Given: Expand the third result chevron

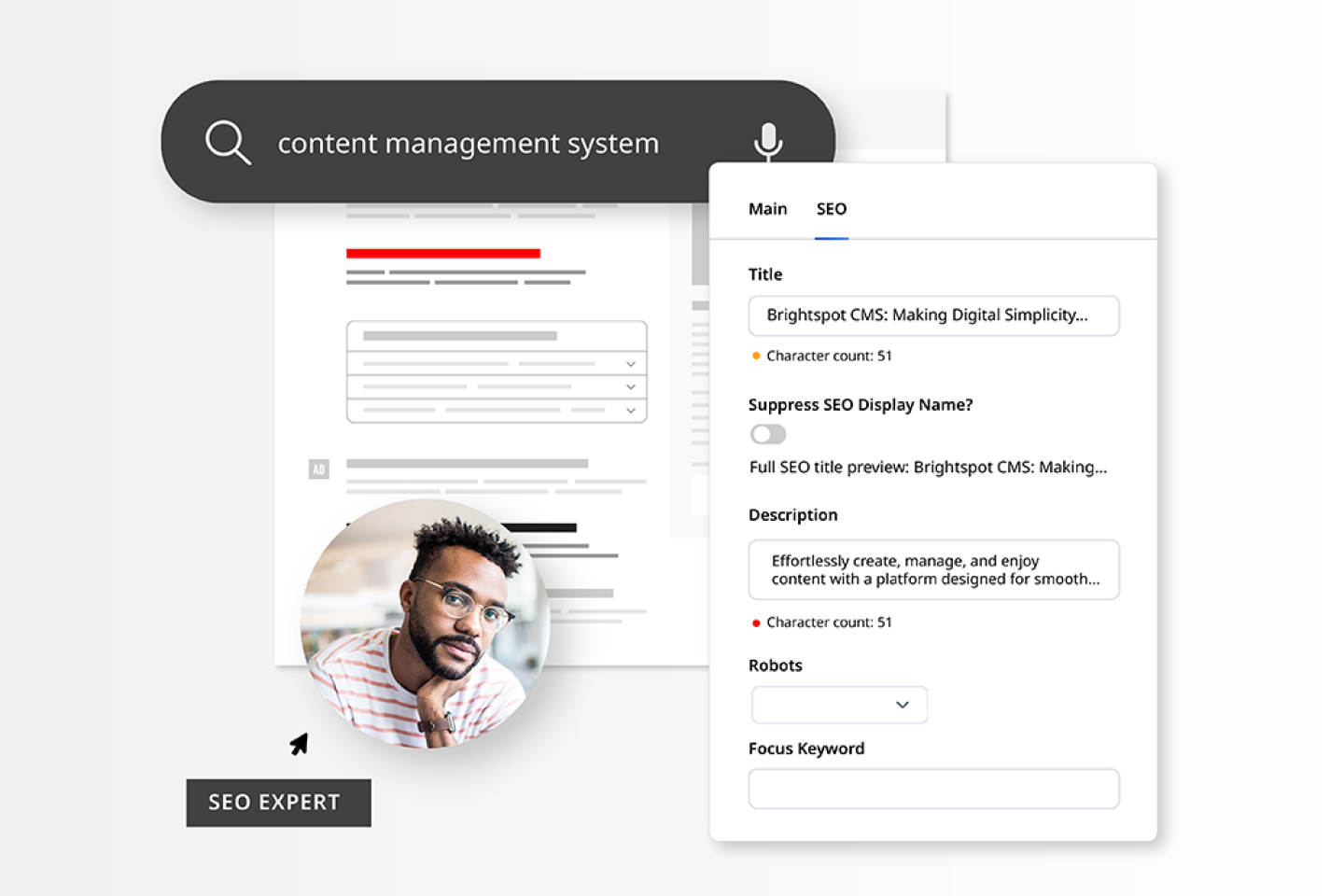Looking at the screenshot, I should [x=630, y=411].
